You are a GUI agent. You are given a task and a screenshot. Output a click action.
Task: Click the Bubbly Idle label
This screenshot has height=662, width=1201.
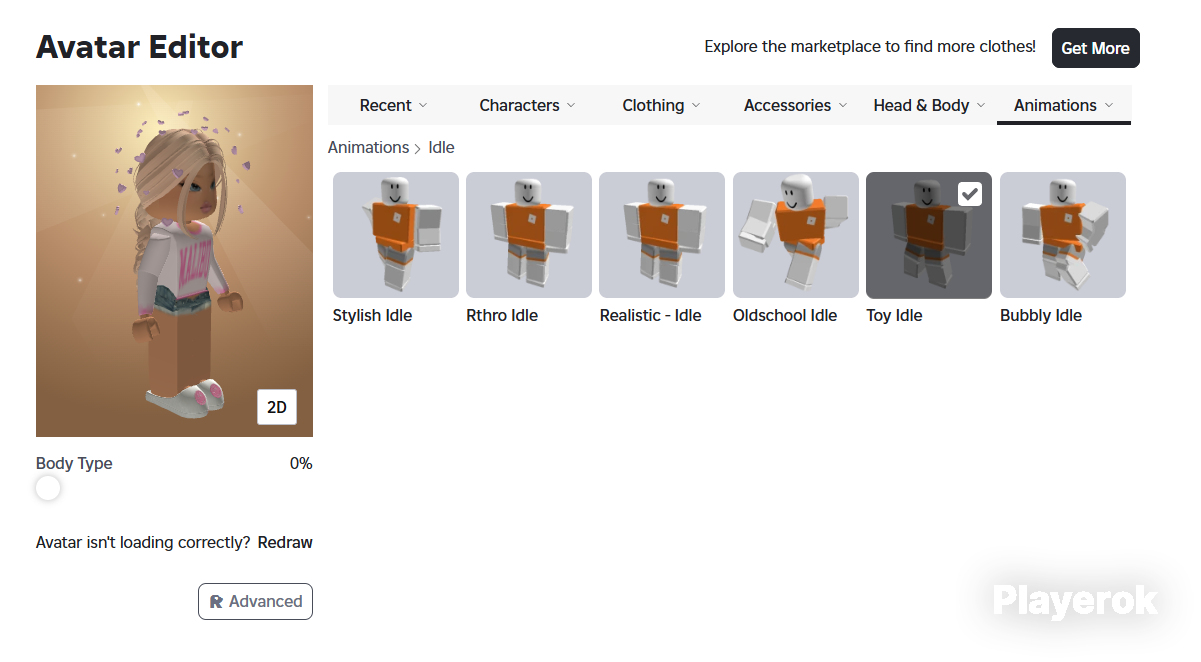[x=1041, y=315]
